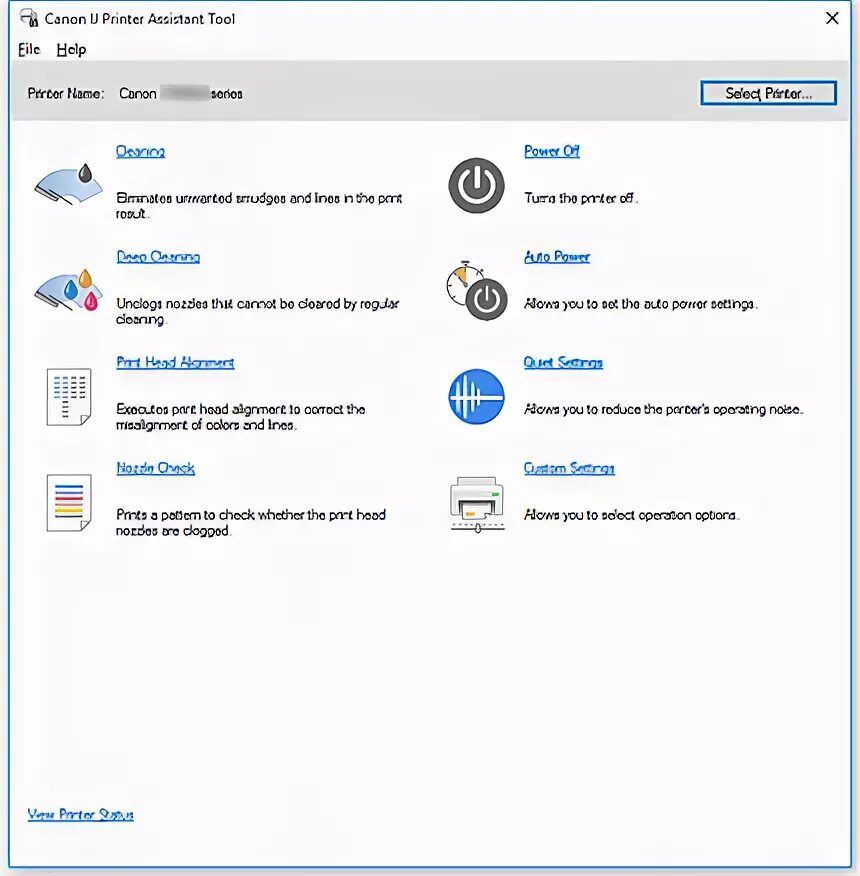Viewport: 860px width, 876px height.
Task: Click the Select Printer button
Action: (768, 93)
